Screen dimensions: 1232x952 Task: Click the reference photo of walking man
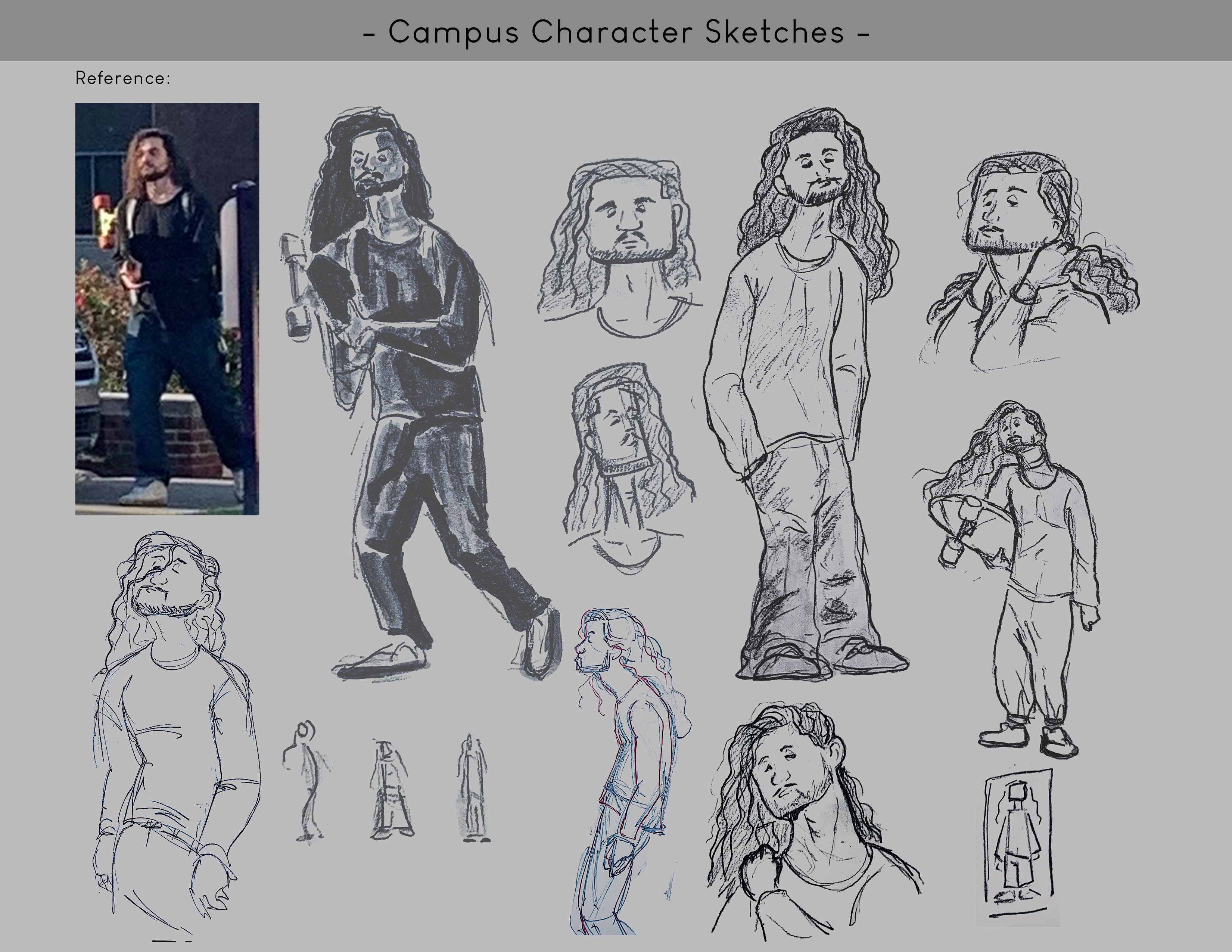(167, 308)
